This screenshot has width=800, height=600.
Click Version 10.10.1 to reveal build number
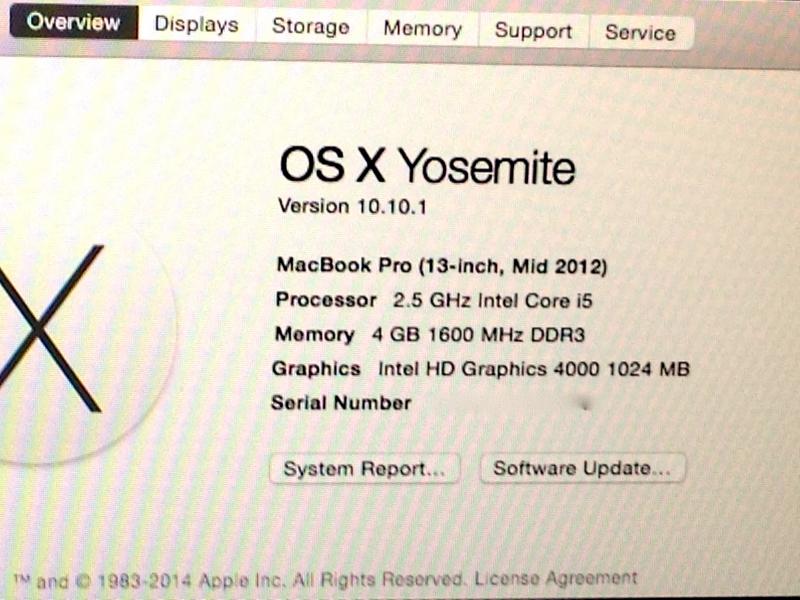(352, 207)
